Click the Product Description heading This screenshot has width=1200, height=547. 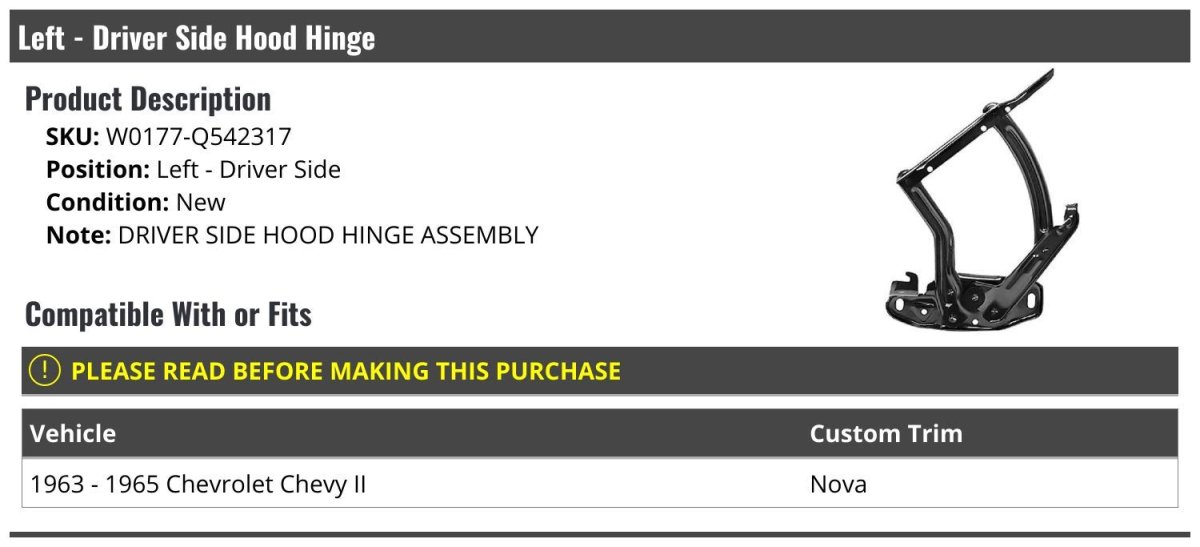click(147, 99)
